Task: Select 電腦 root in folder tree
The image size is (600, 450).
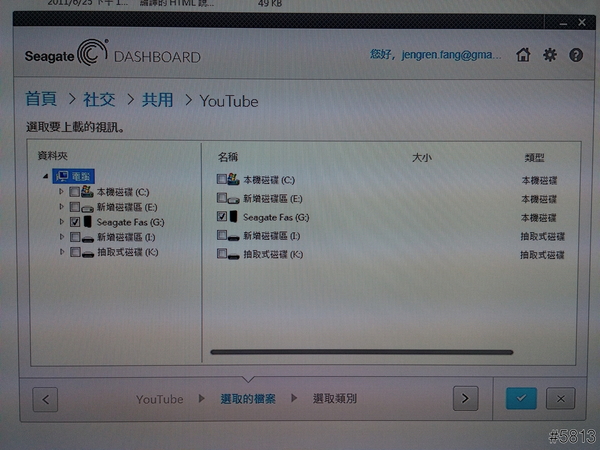Action: click(x=73, y=176)
